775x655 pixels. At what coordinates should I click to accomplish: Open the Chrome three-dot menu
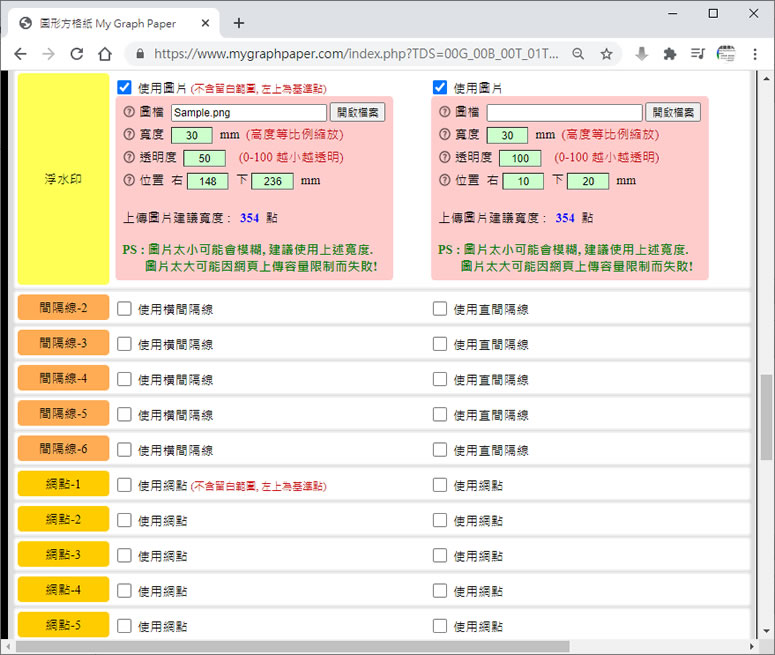[755, 53]
